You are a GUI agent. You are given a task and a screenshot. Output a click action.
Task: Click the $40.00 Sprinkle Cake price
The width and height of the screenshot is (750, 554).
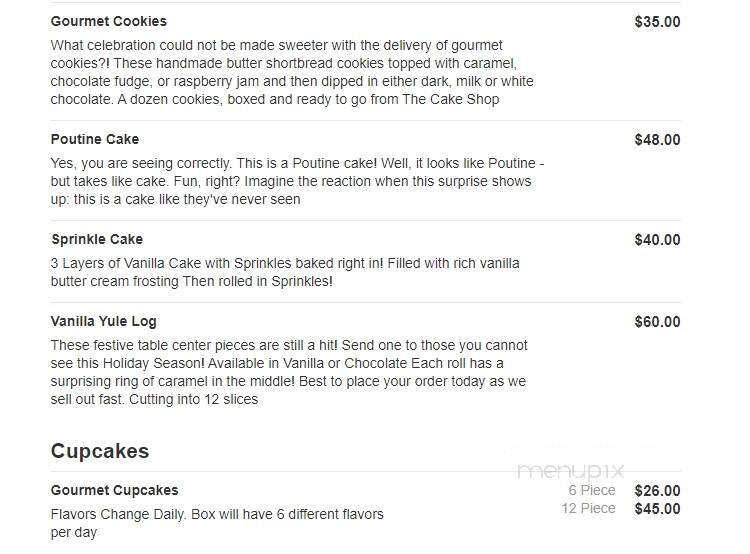(x=657, y=240)
